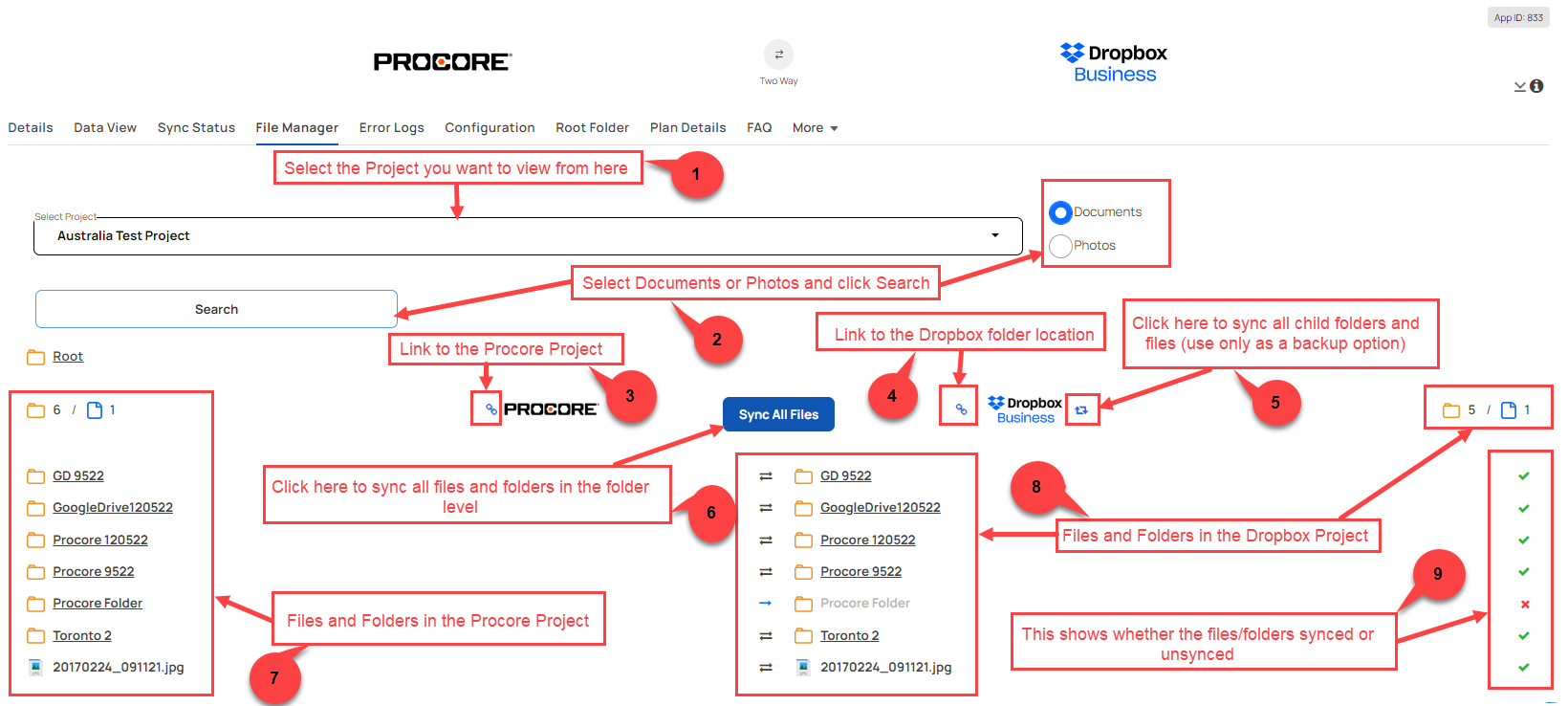Click the Dropbox file count icon showing 1

click(x=1509, y=410)
